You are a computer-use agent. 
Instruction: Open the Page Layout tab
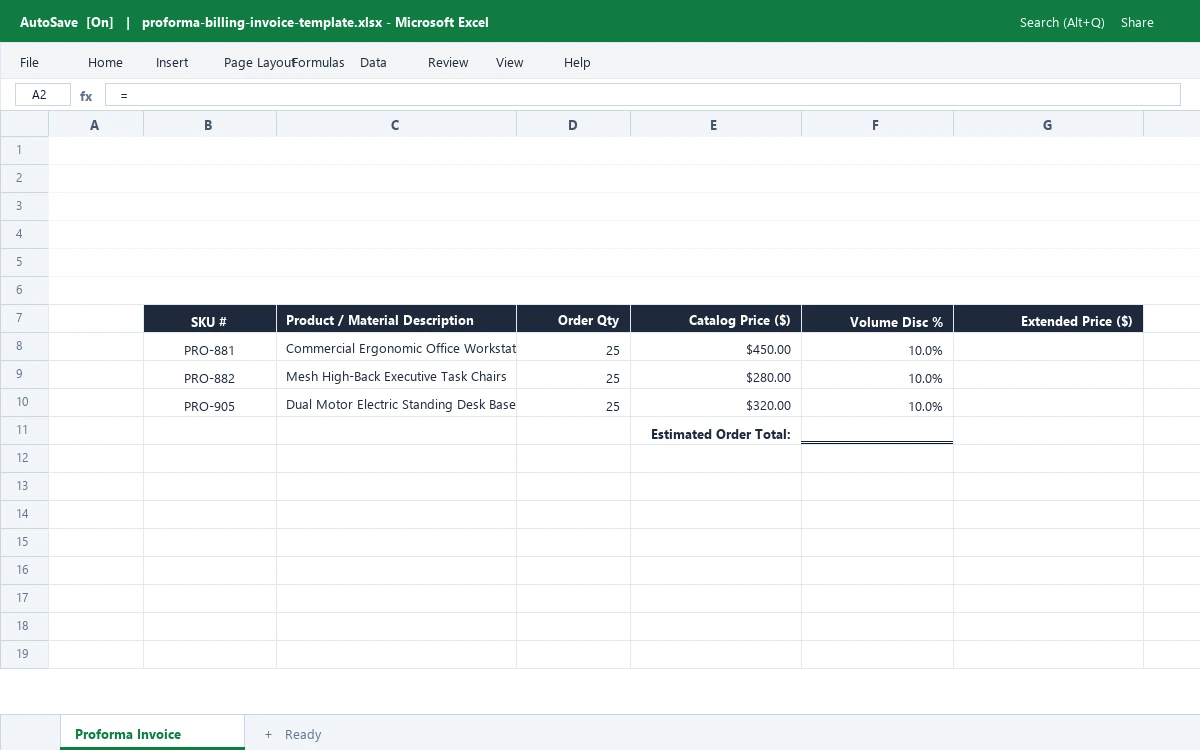click(x=259, y=62)
